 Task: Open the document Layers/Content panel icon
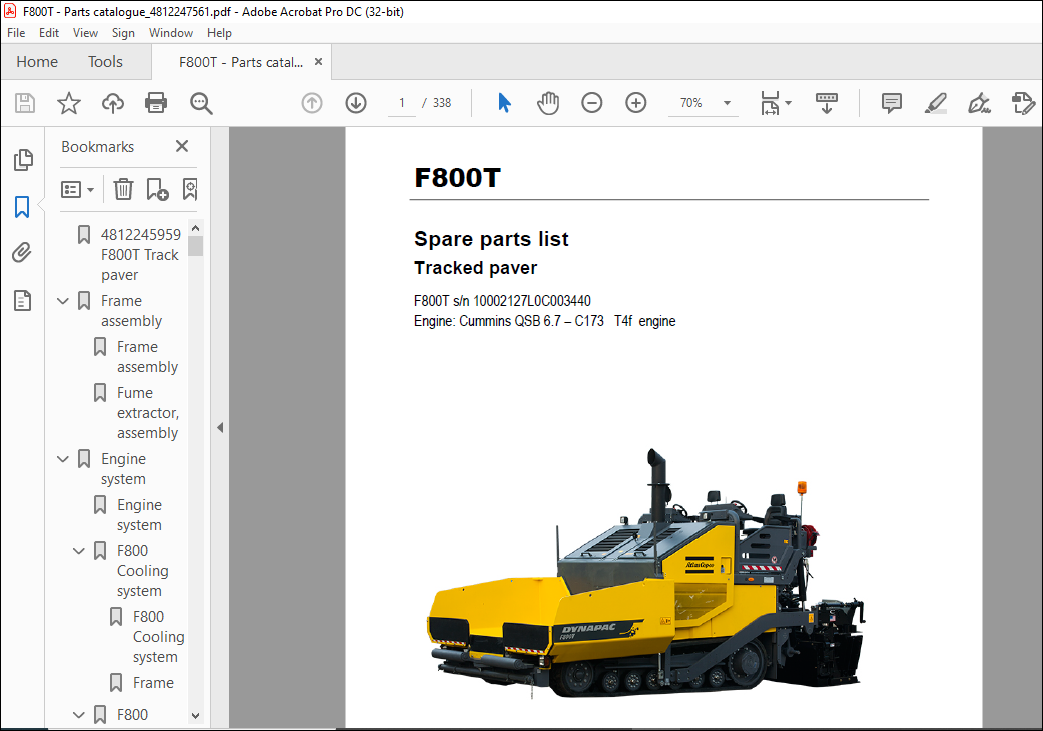(x=22, y=301)
